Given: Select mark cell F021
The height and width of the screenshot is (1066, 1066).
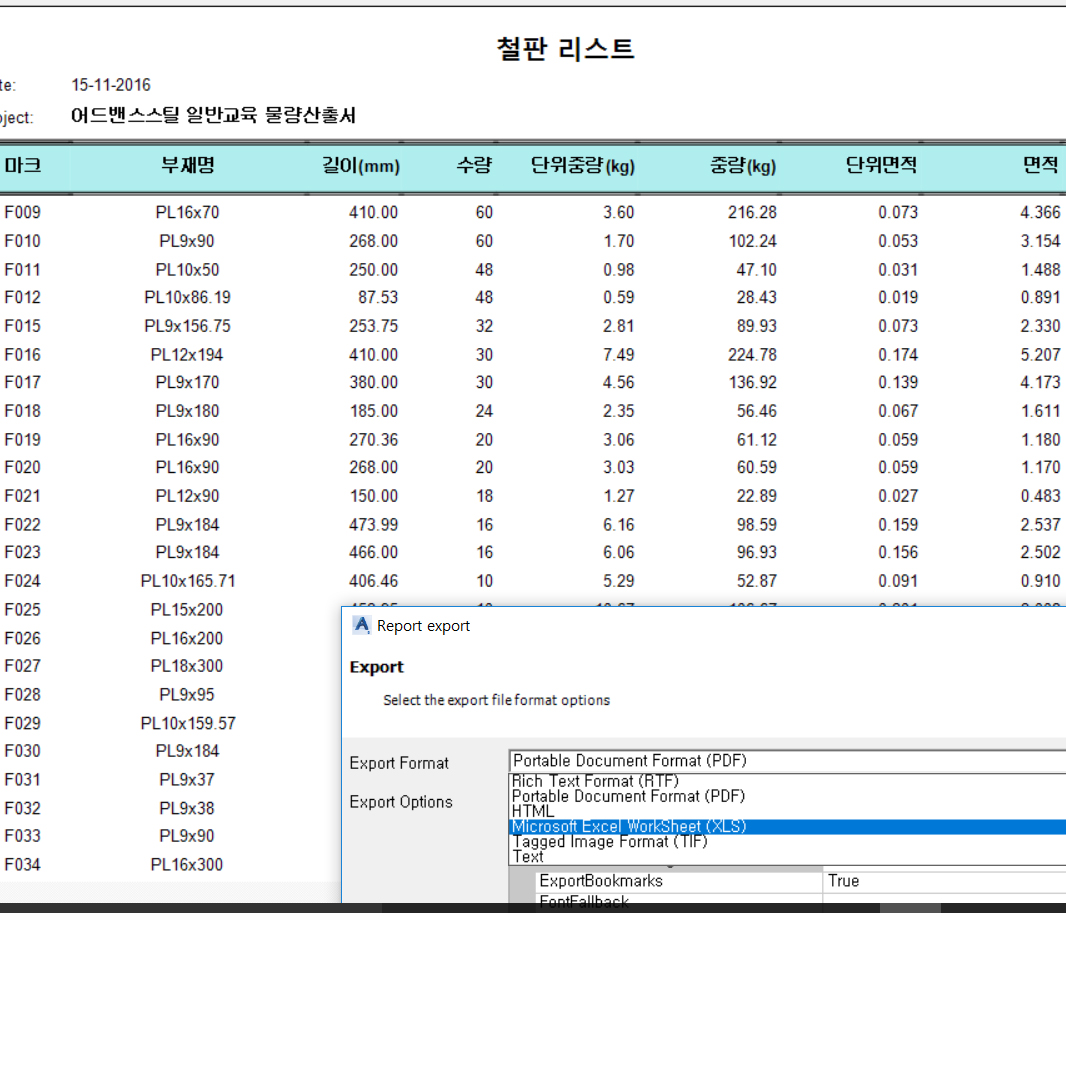Looking at the screenshot, I should pyautogui.click(x=22, y=496).
